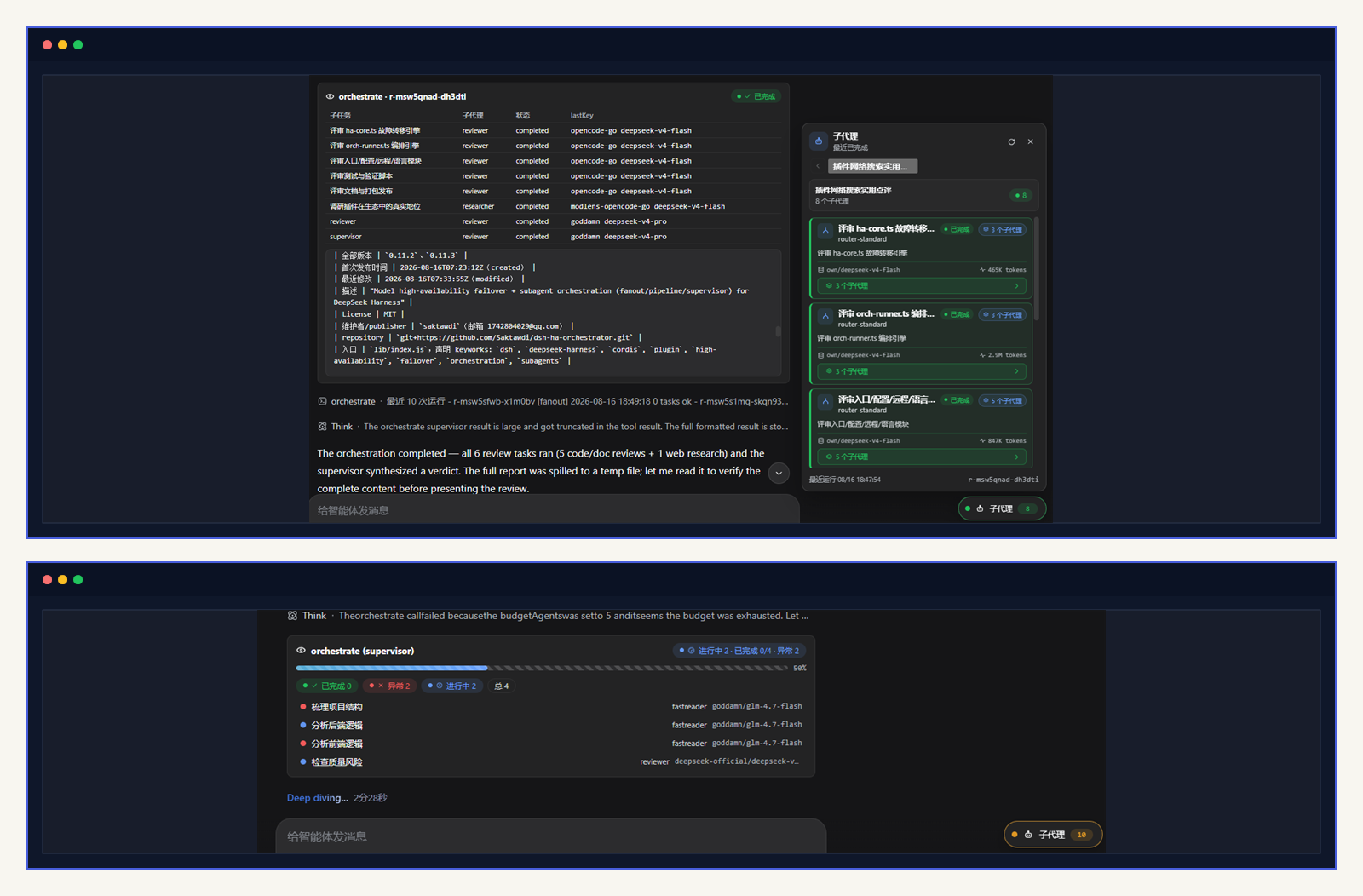Screen dimensions: 1363x896
Task: Click red status dot of 梳理项目结构
Action: click(x=302, y=707)
